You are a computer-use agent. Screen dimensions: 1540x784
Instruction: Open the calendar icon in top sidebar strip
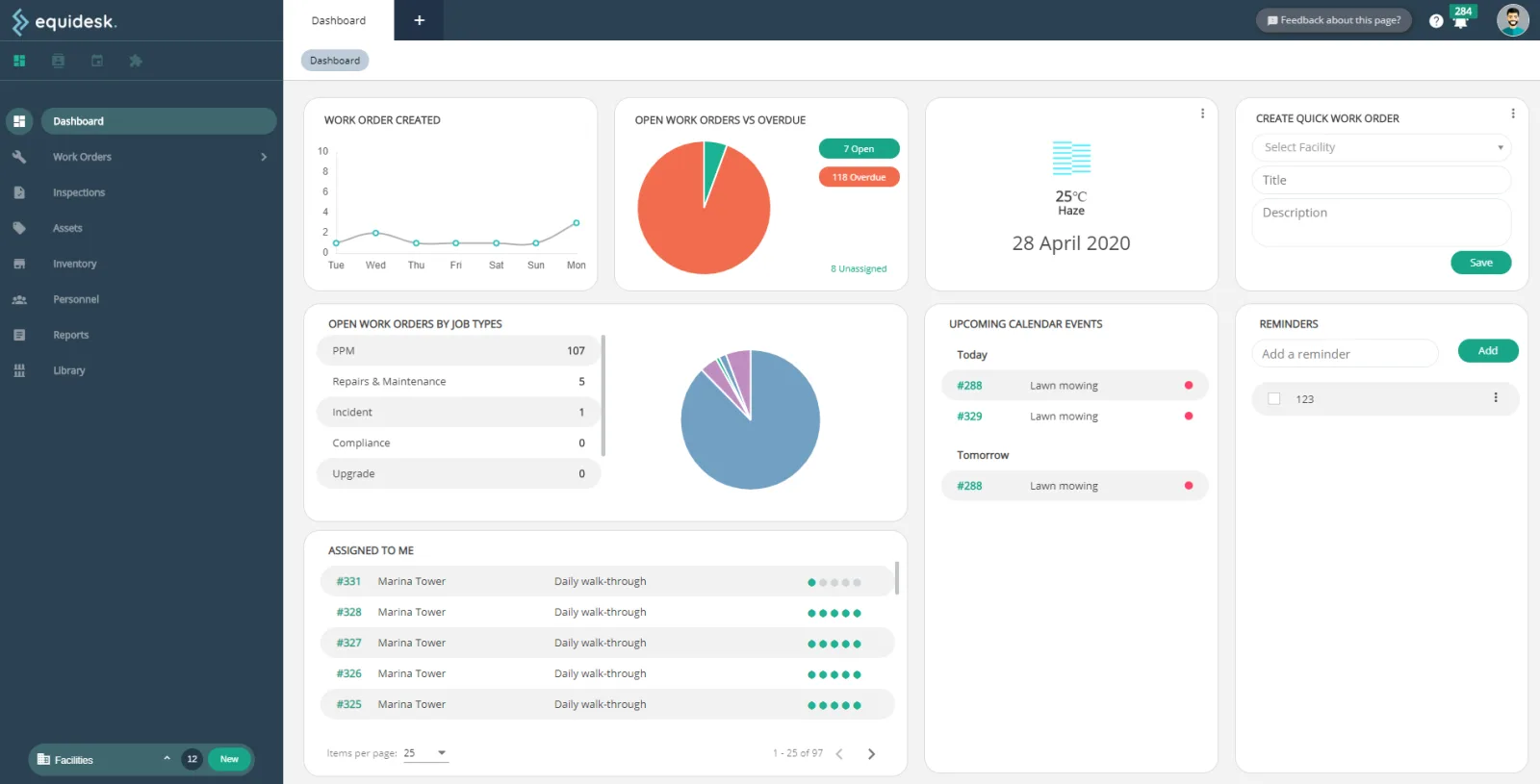pyautogui.click(x=97, y=61)
